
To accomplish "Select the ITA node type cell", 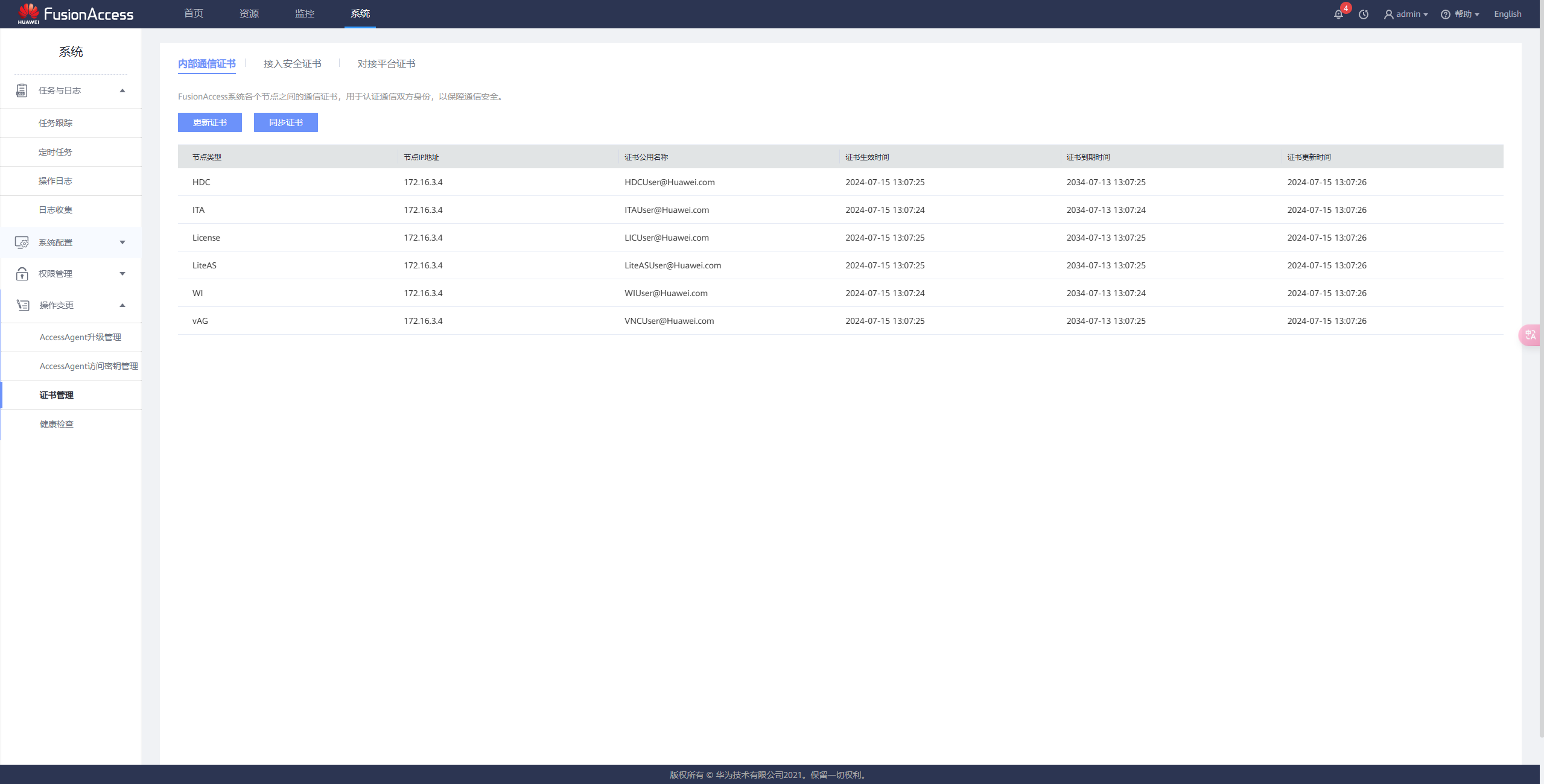I will [x=199, y=210].
